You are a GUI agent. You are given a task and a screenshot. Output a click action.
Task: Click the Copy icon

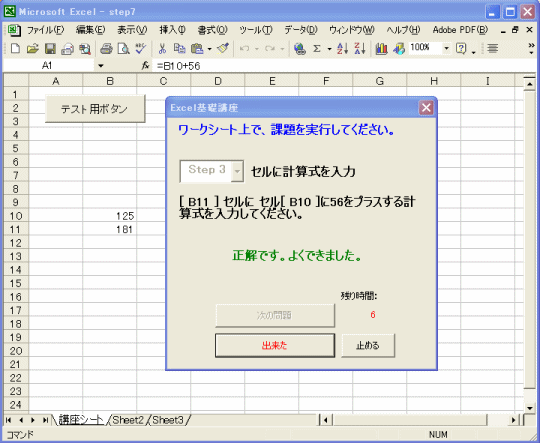(179, 49)
